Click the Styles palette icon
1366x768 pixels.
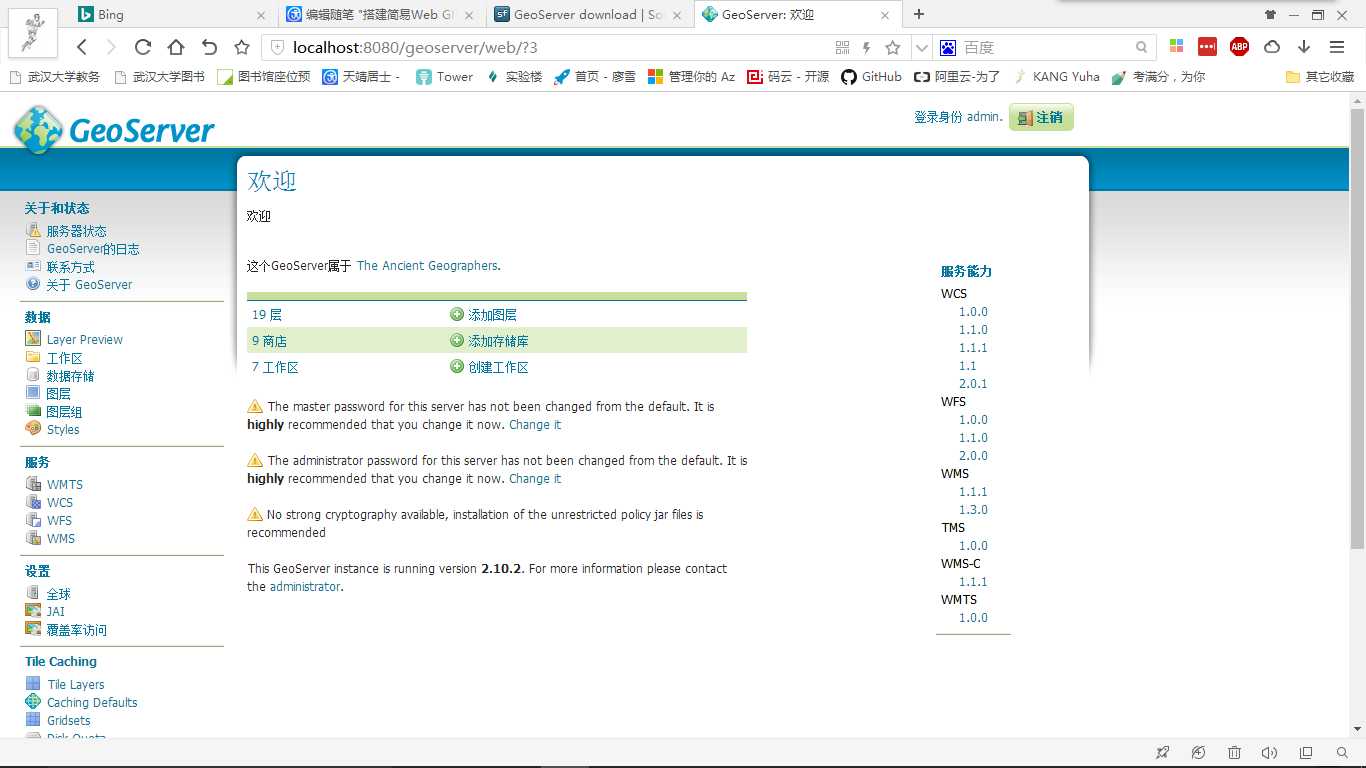click(33, 429)
